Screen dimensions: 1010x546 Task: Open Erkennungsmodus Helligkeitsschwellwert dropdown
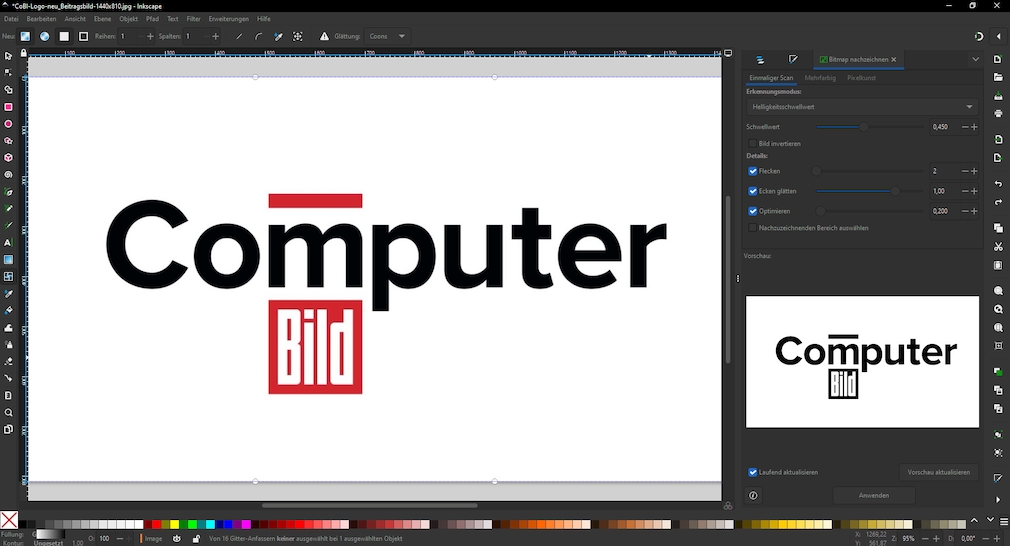(x=862, y=107)
